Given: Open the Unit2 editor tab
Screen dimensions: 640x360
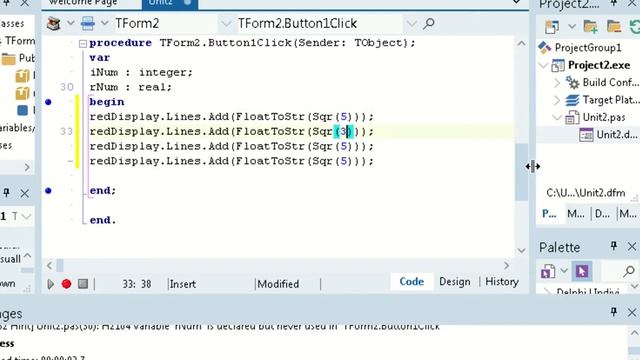Looking at the screenshot, I should 169,3.
